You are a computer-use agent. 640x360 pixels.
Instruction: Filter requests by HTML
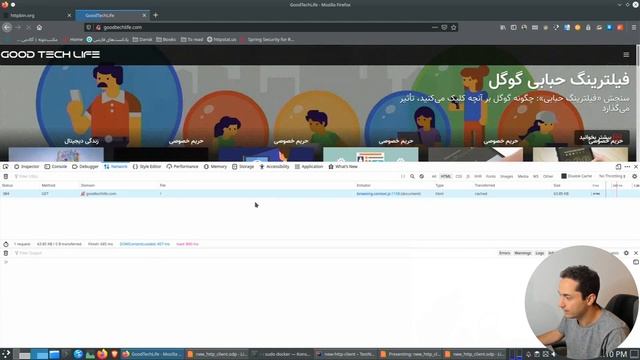coord(446,176)
